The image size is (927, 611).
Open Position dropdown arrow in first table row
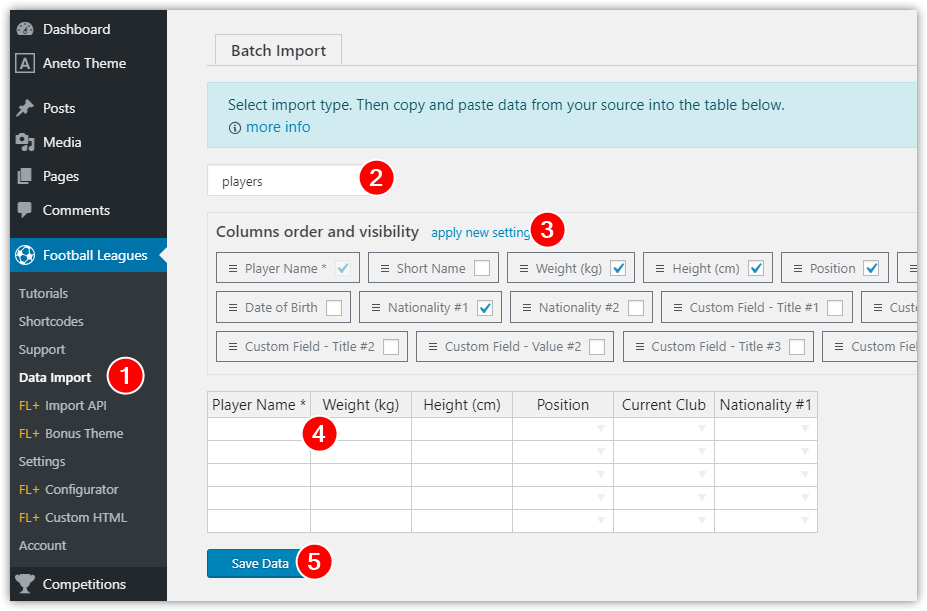(x=601, y=429)
